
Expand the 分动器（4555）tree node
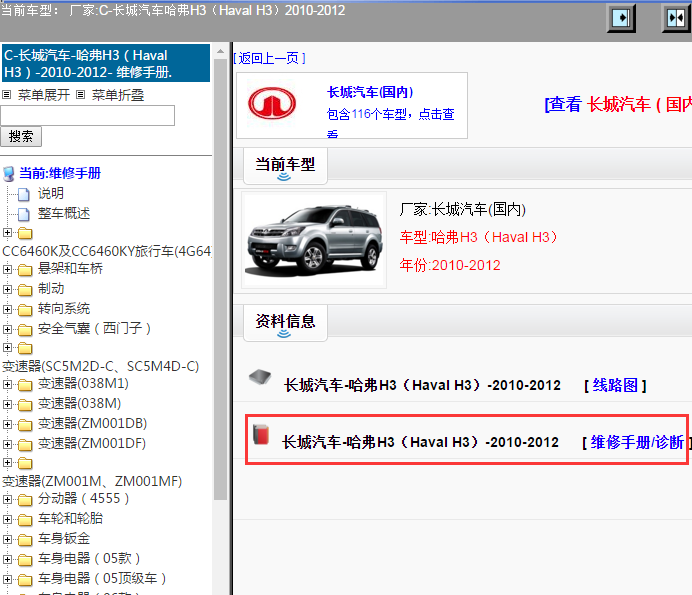click(x=7, y=499)
